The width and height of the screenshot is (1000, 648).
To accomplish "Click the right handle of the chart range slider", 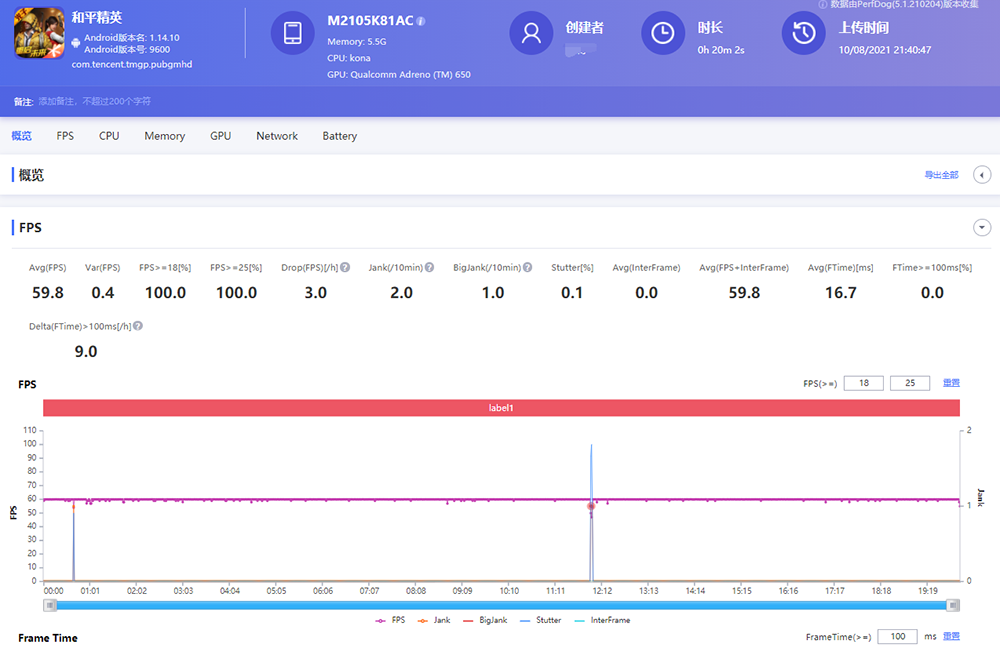I will click(x=953, y=605).
